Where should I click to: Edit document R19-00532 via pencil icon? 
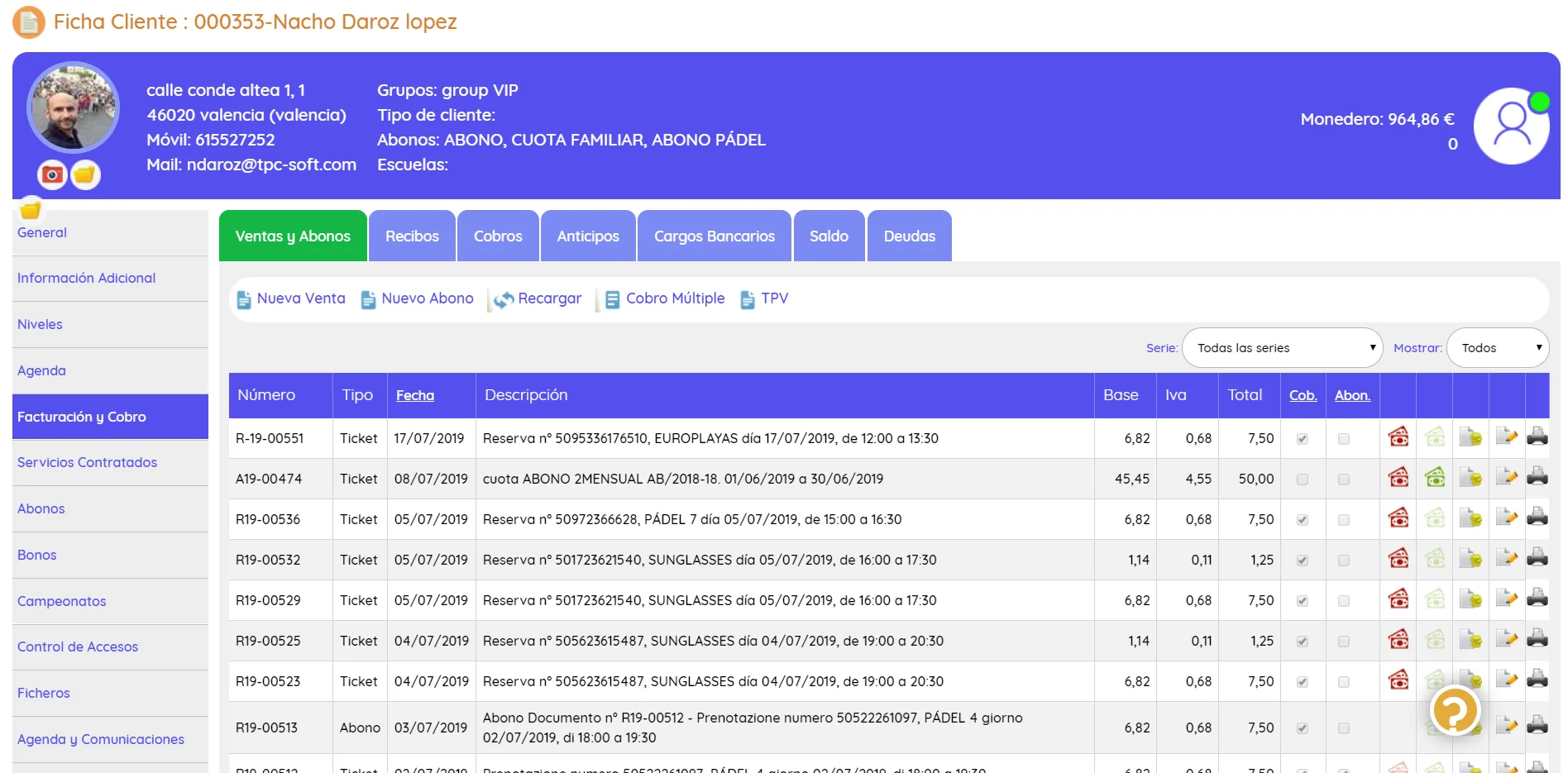[1507, 558]
